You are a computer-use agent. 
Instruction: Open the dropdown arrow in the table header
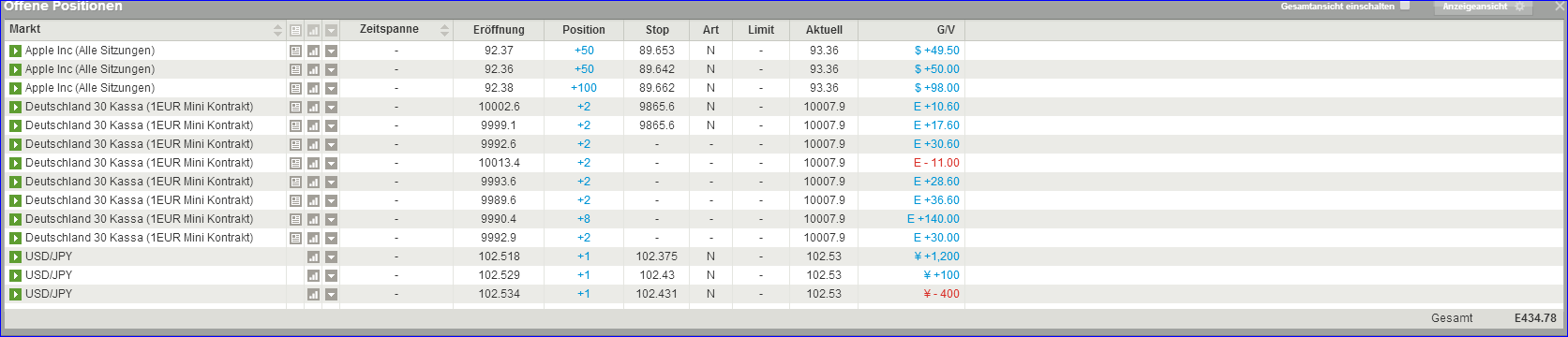331,30
